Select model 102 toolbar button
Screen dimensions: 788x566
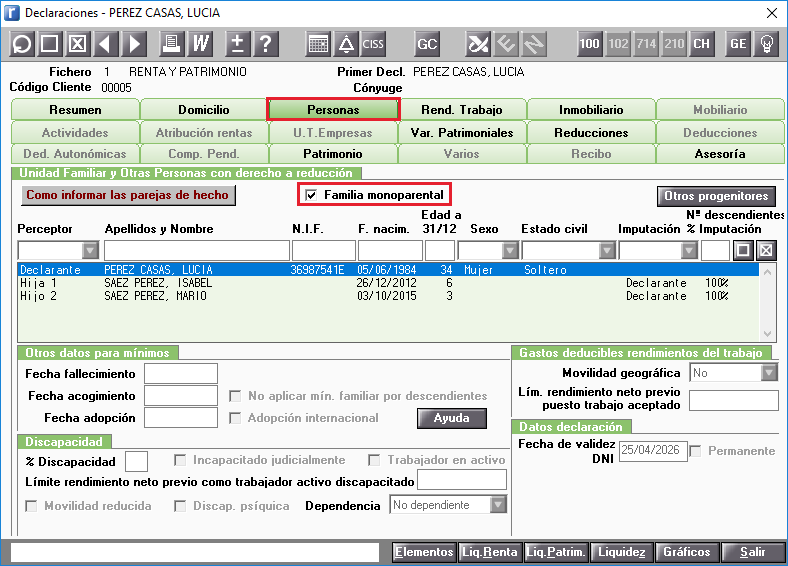(x=618, y=44)
